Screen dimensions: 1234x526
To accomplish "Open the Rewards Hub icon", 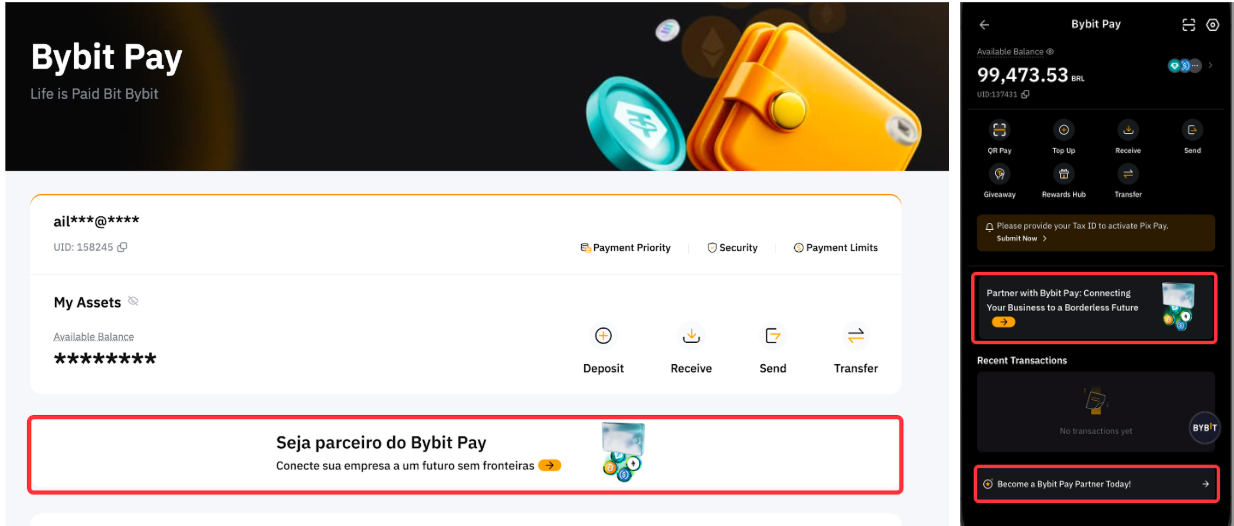I will tap(1063, 173).
